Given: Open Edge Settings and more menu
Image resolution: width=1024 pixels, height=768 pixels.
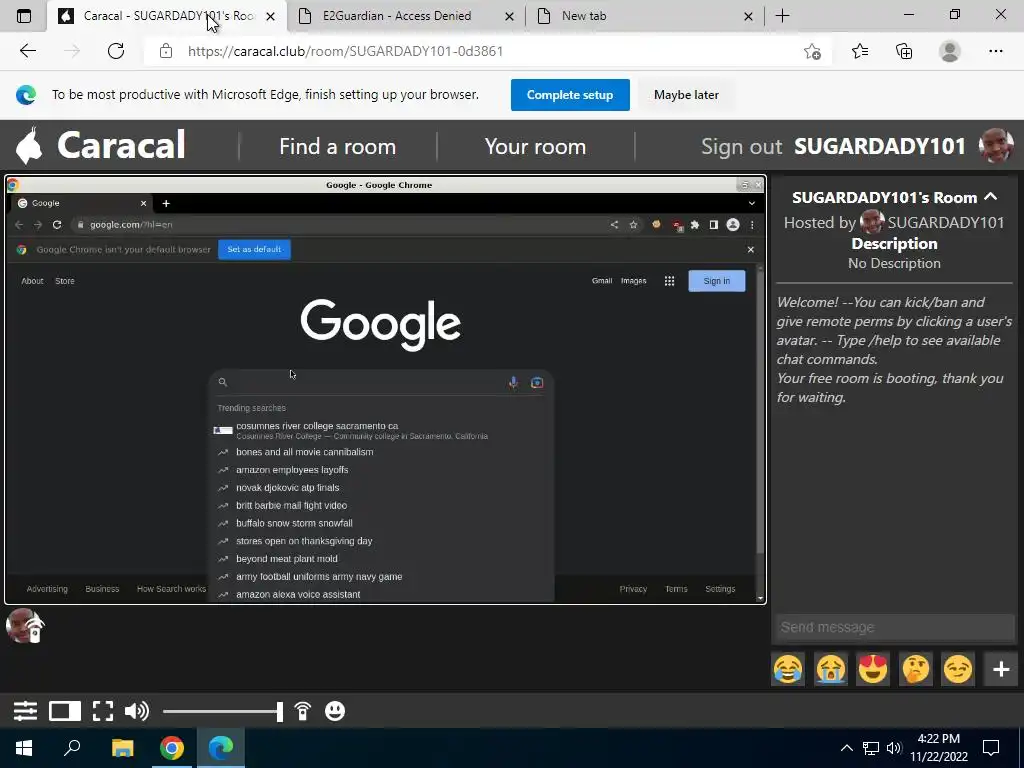Looking at the screenshot, I should point(995,51).
